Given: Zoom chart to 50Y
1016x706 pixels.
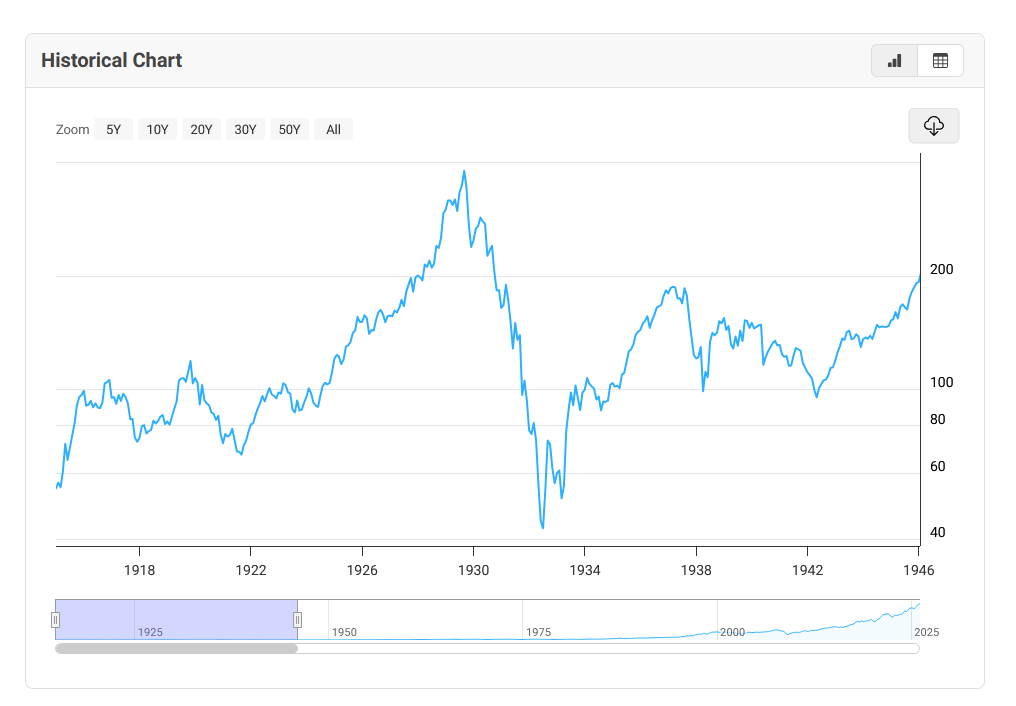Looking at the screenshot, I should click(289, 129).
